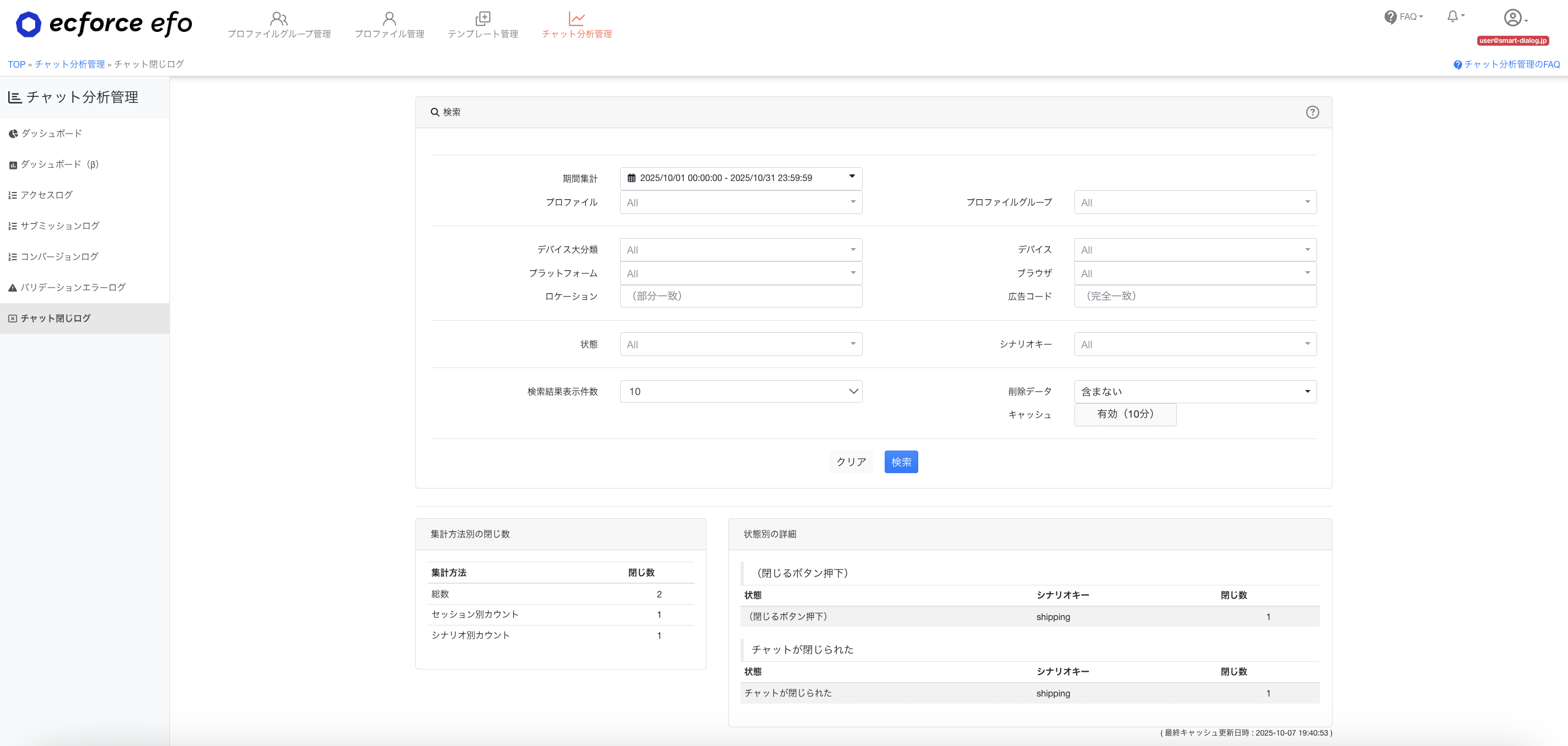
Task: Open the user account avatar menu
Action: click(x=1514, y=18)
